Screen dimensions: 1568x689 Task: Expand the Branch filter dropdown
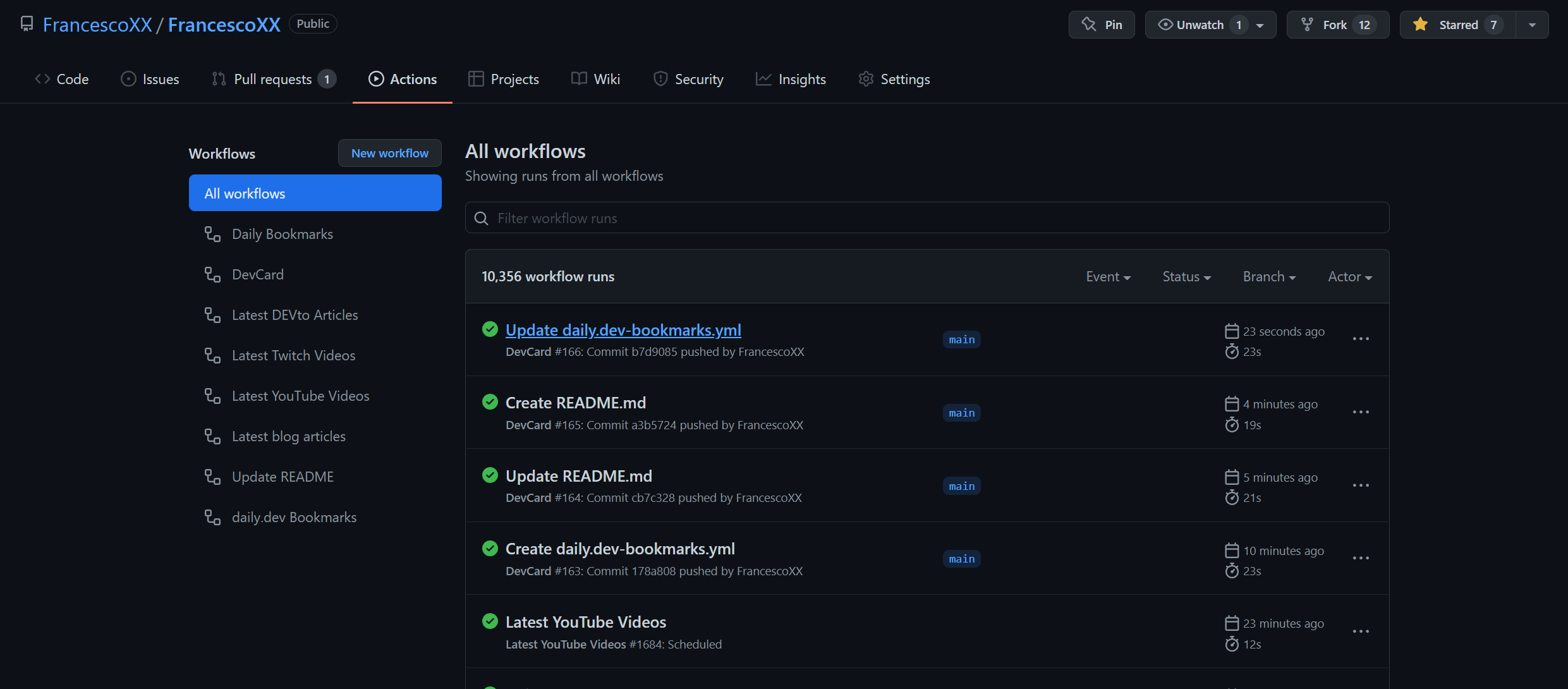point(1269,277)
